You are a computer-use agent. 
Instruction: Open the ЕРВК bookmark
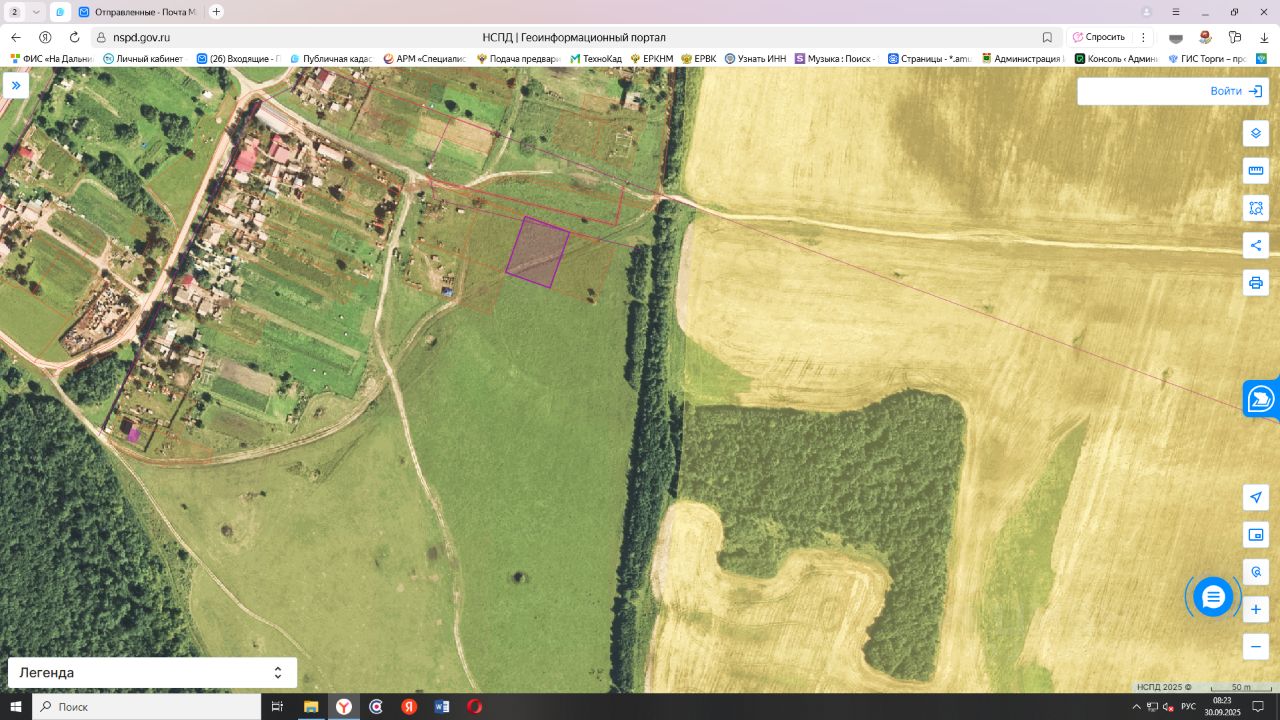[698, 59]
